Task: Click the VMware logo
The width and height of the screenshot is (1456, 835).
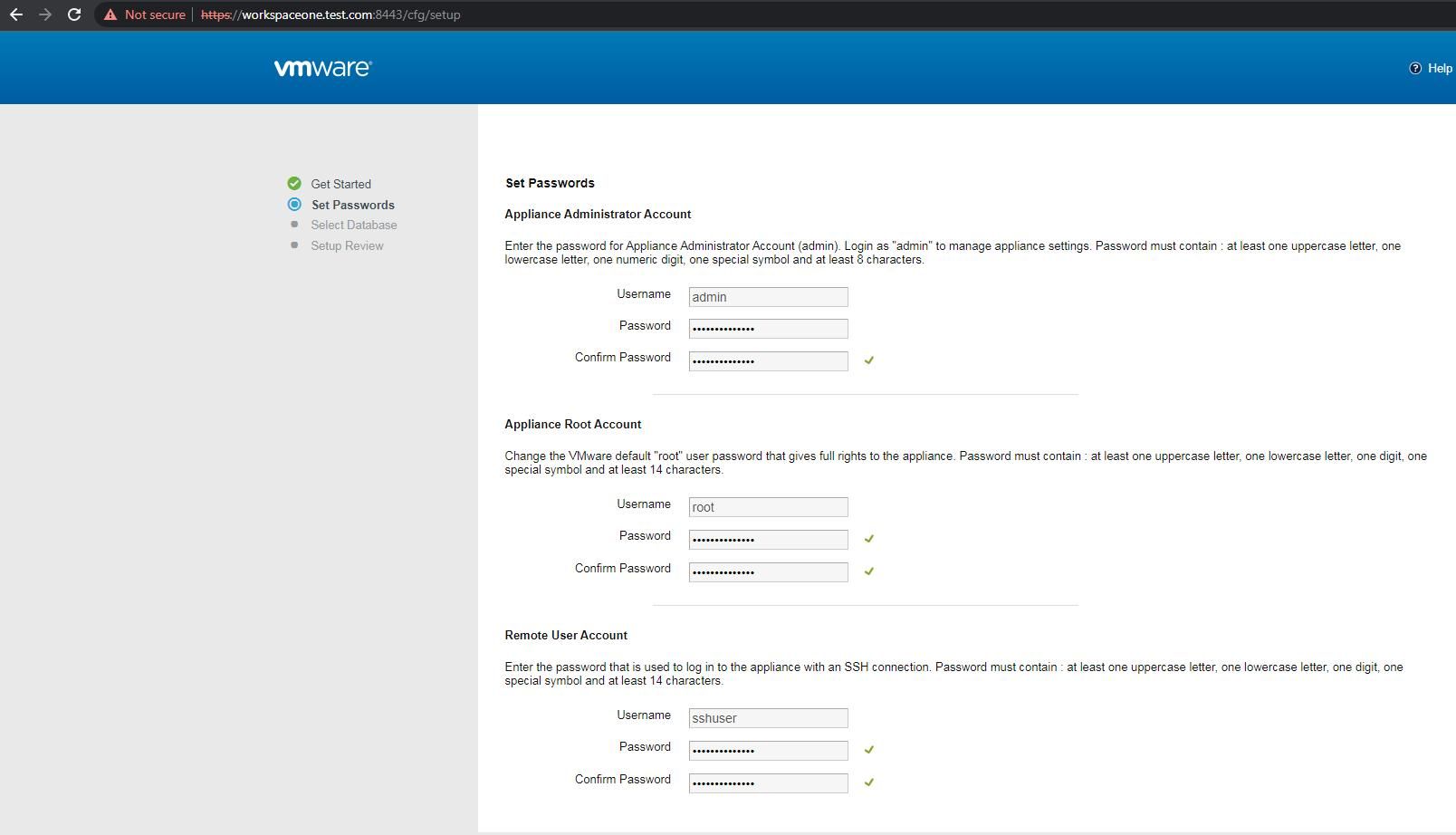Action: click(323, 68)
